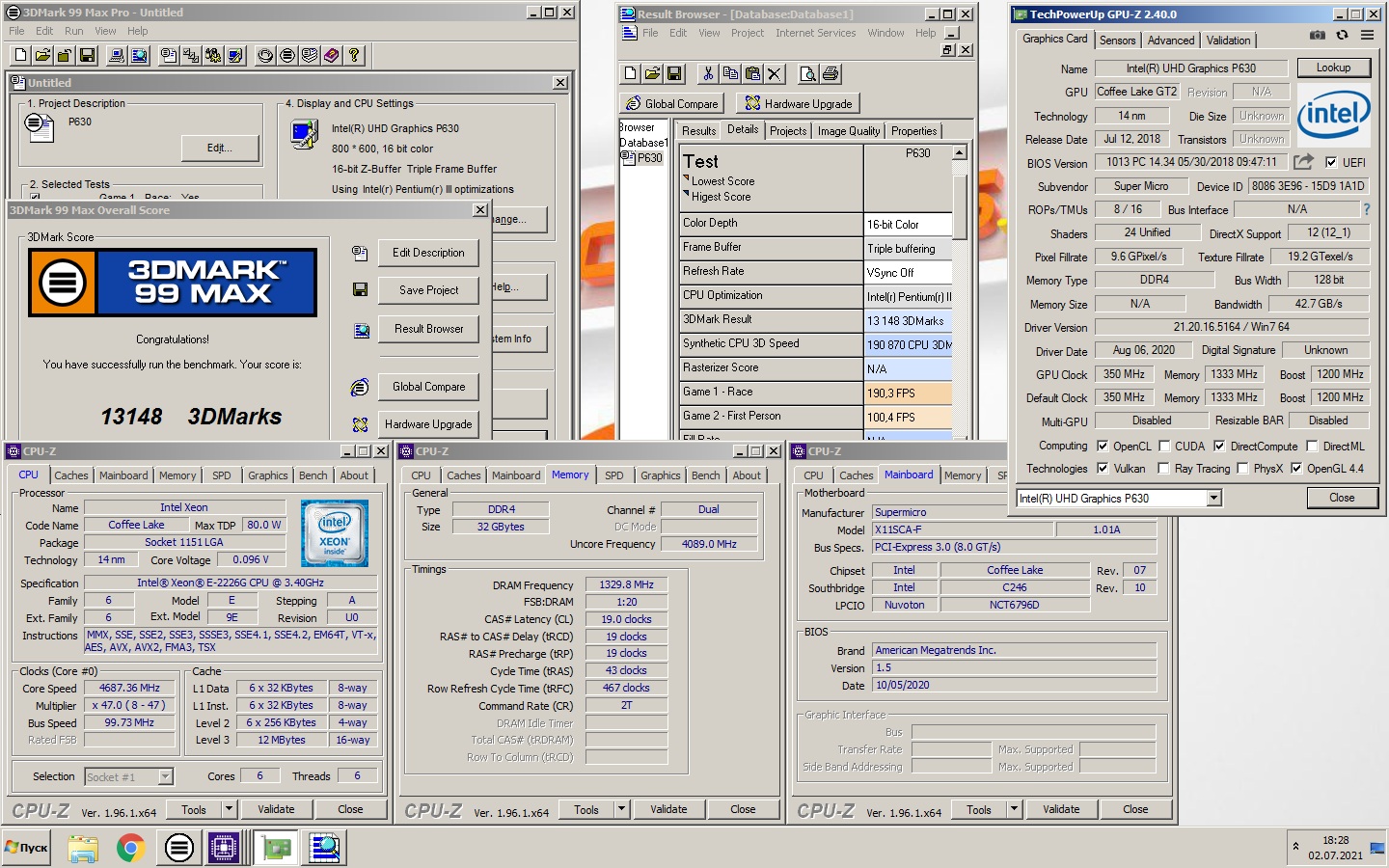Click the Lookup button in GPU-Z

pos(1333,68)
